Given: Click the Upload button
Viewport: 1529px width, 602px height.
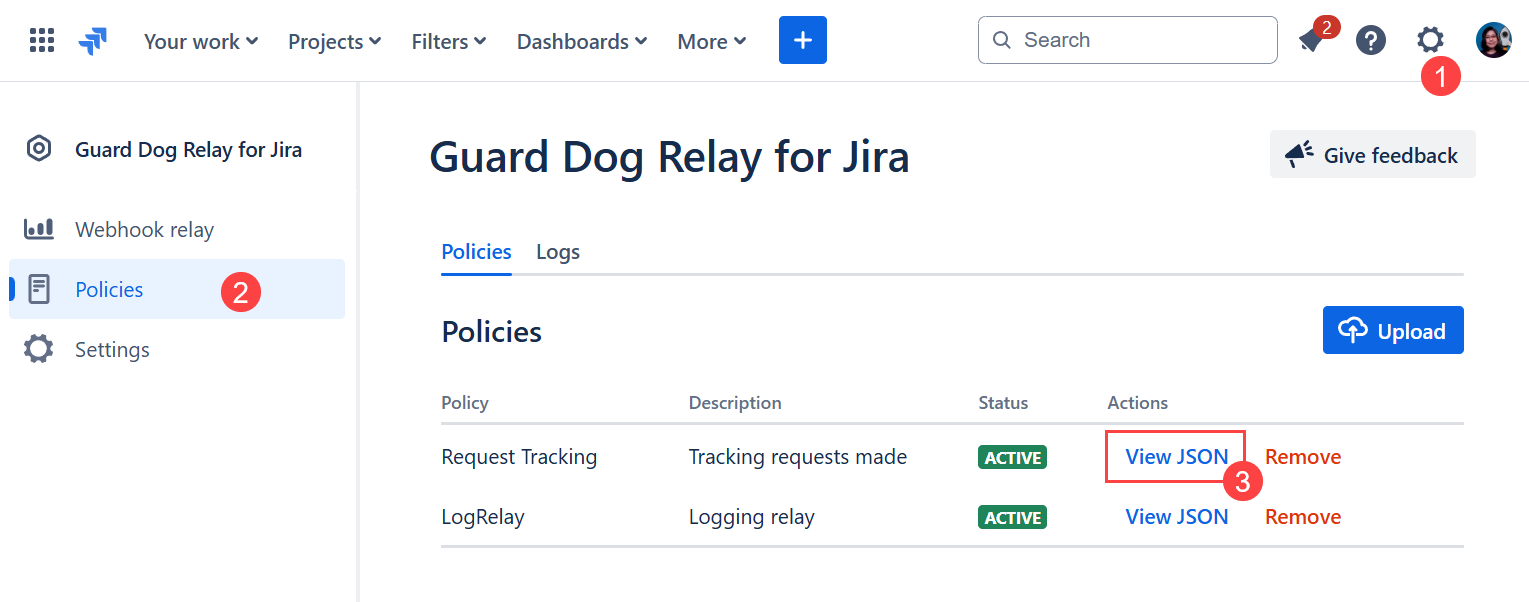Looking at the screenshot, I should [x=1393, y=330].
